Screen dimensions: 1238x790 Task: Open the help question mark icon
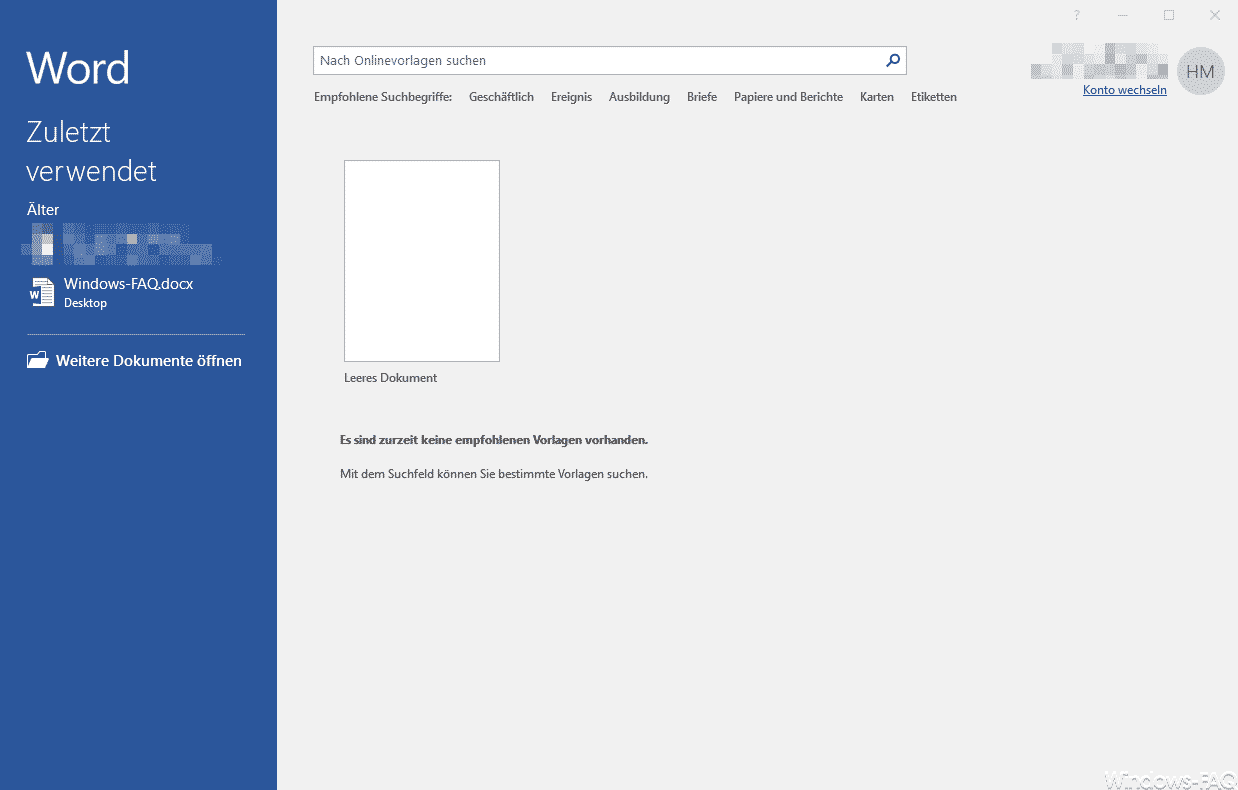[x=1077, y=15]
